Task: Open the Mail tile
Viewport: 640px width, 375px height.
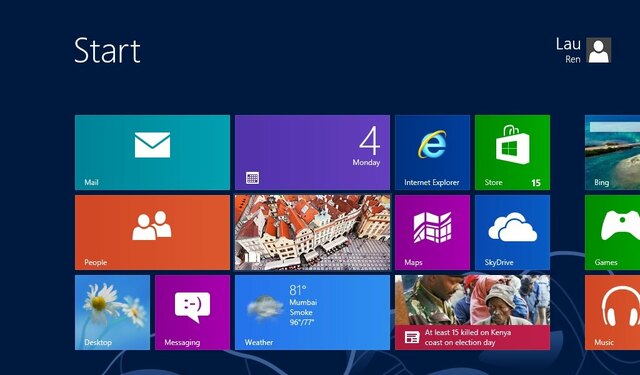Action: click(152, 152)
